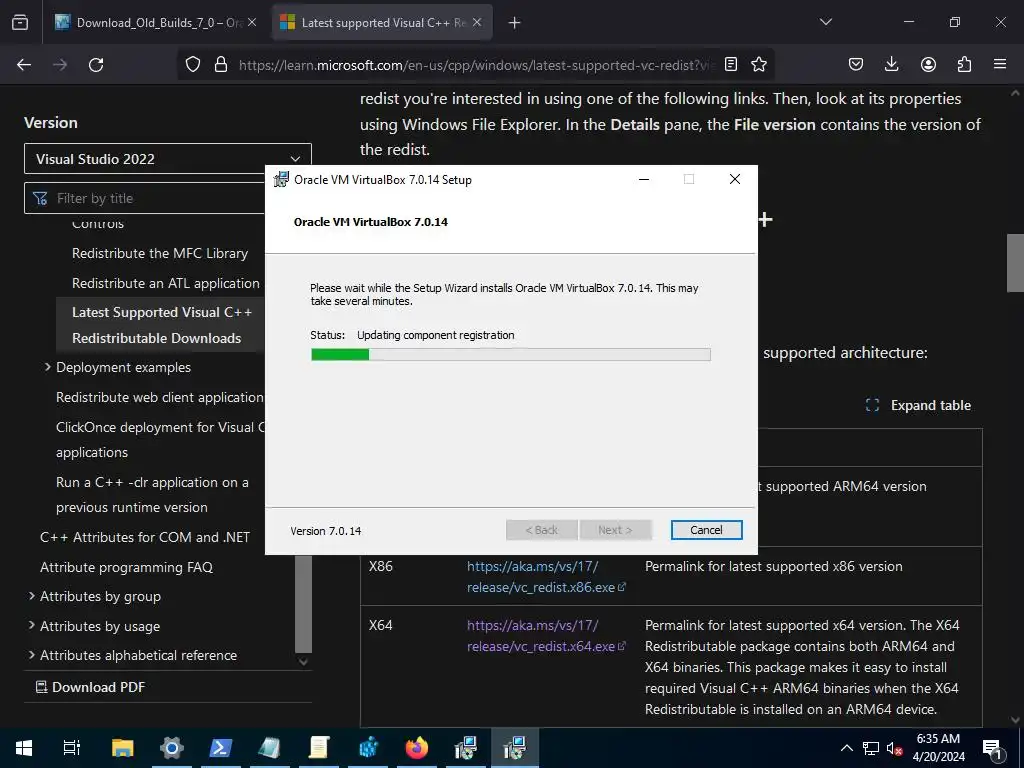
Task: Open the Firefox downloads panel
Action: (891, 64)
